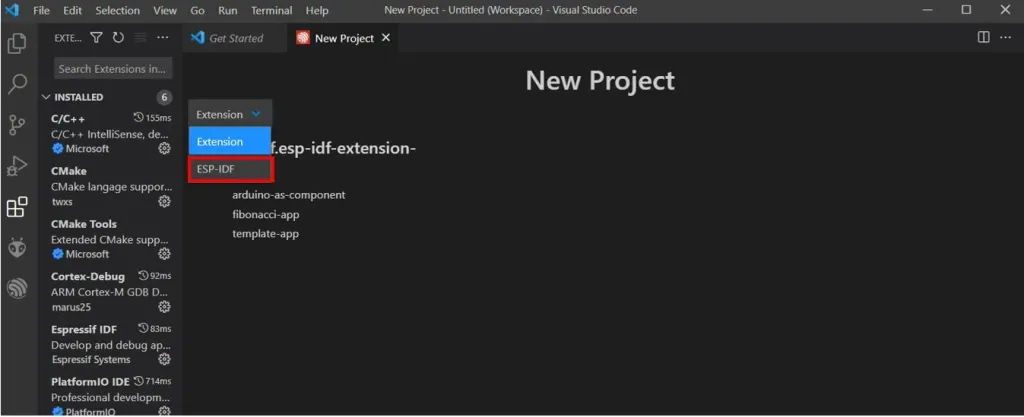1024x417 pixels.
Task: Open the Explorer view in activity bar
Action: [x=17, y=44]
